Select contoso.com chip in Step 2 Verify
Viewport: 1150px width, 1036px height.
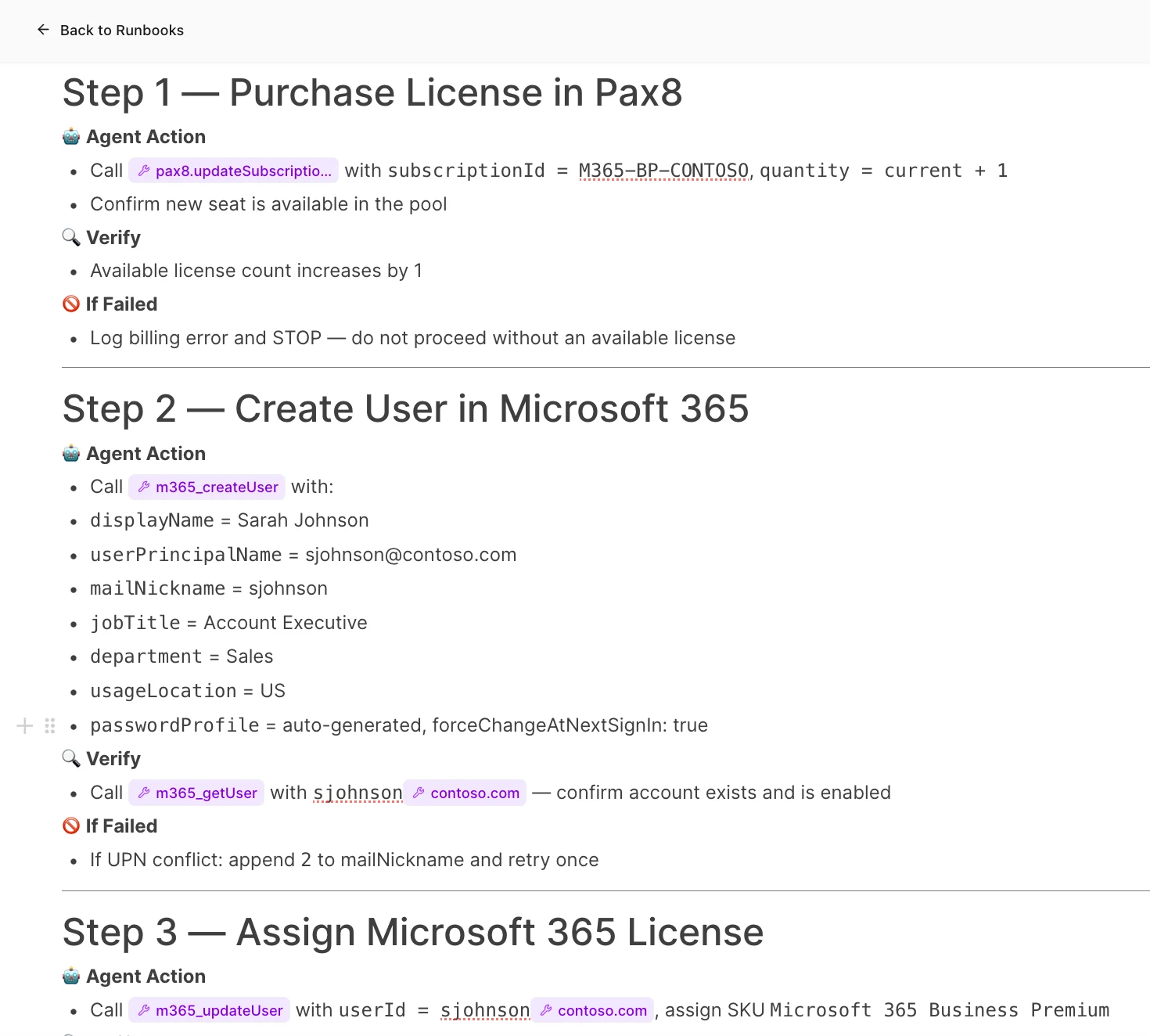(x=465, y=793)
